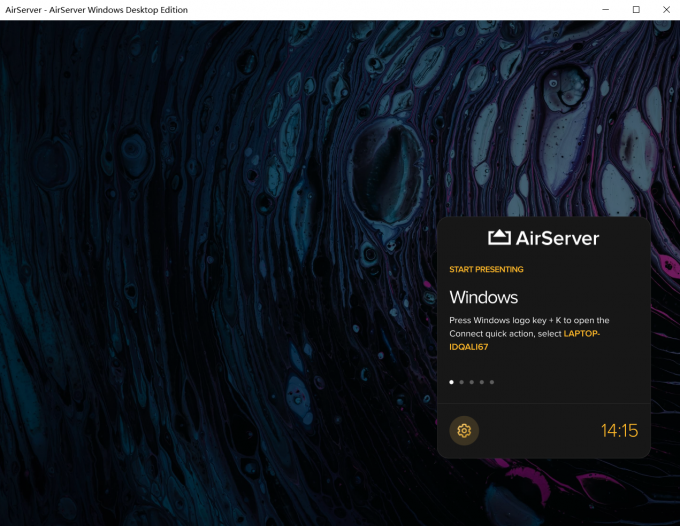Select the second carousel page dot
This screenshot has height=526, width=680.
[x=461, y=382]
